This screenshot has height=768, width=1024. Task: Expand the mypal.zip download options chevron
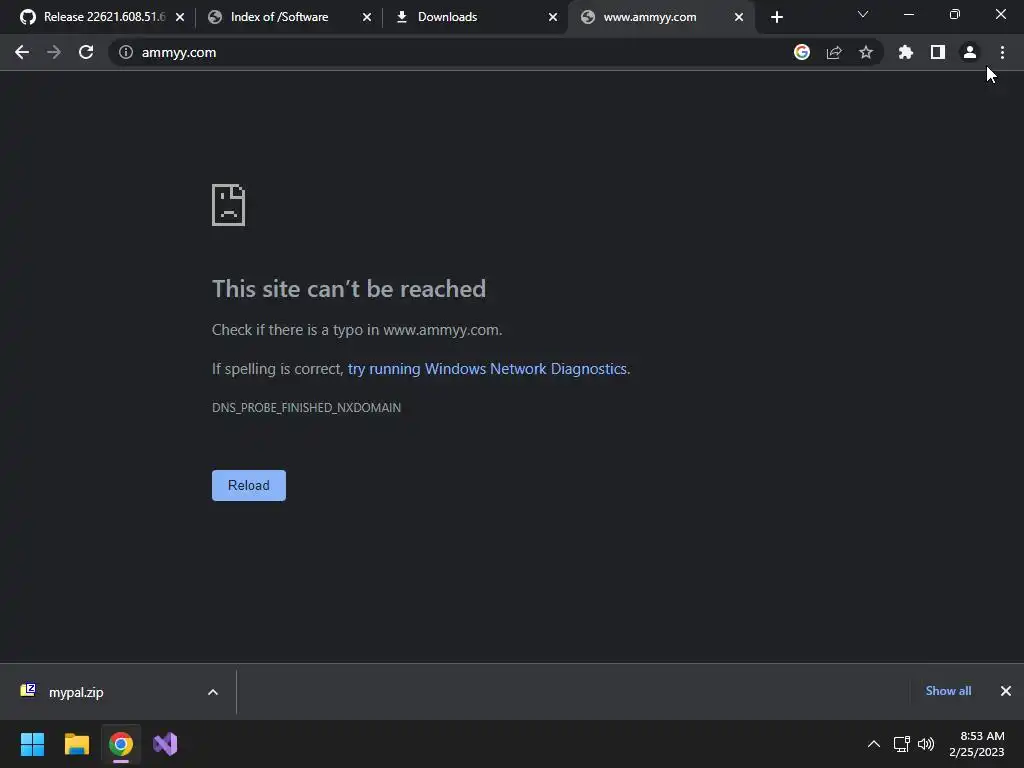pyautogui.click(x=213, y=692)
